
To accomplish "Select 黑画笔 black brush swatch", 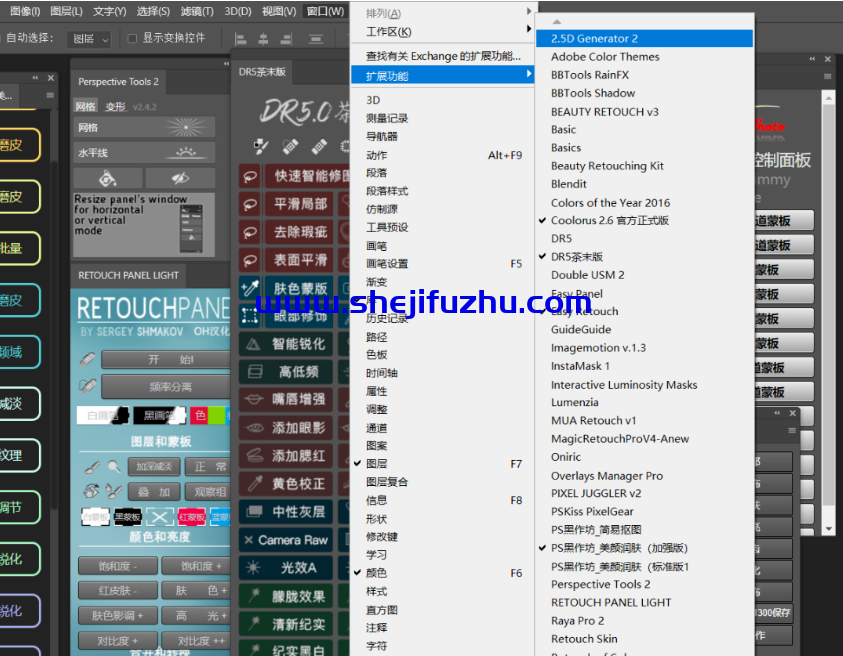I will tap(159, 415).
